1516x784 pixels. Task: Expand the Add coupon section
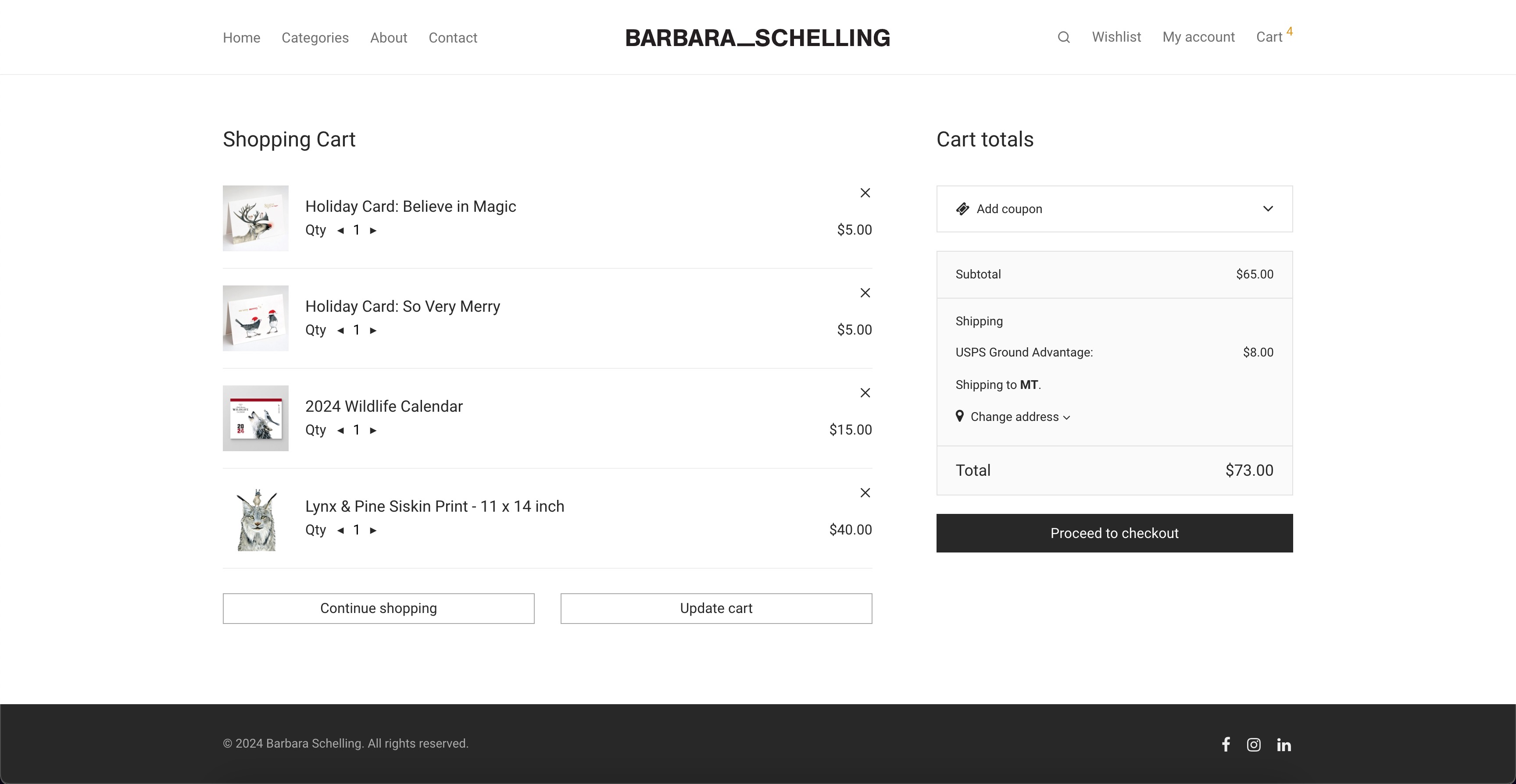1114,209
